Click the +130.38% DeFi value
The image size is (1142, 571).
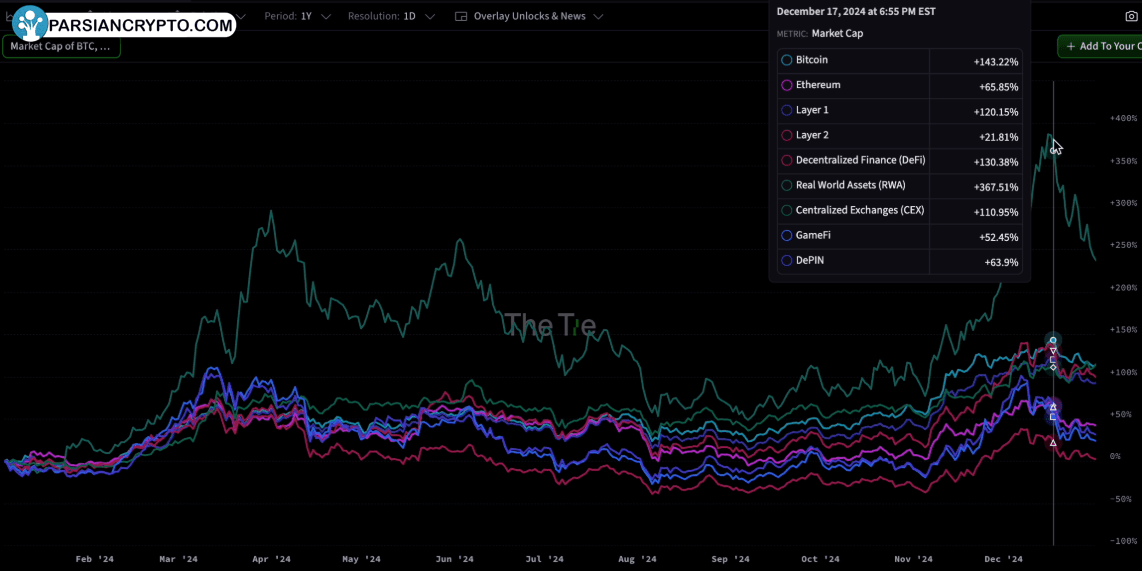point(996,162)
